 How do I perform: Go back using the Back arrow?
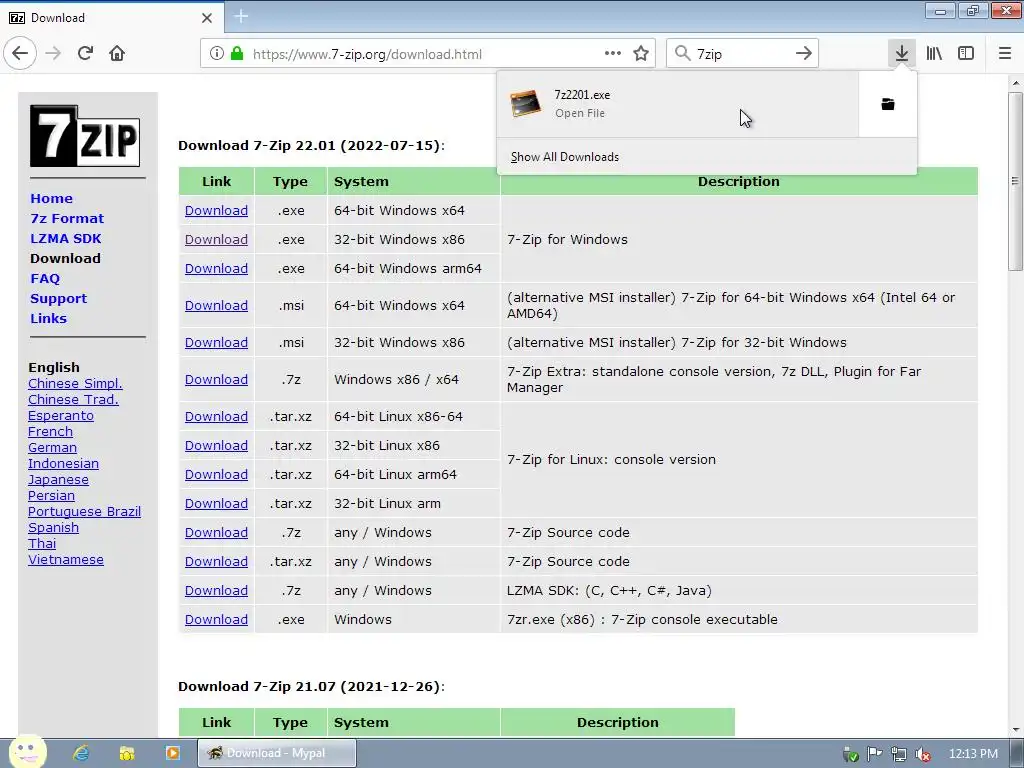pos(20,53)
